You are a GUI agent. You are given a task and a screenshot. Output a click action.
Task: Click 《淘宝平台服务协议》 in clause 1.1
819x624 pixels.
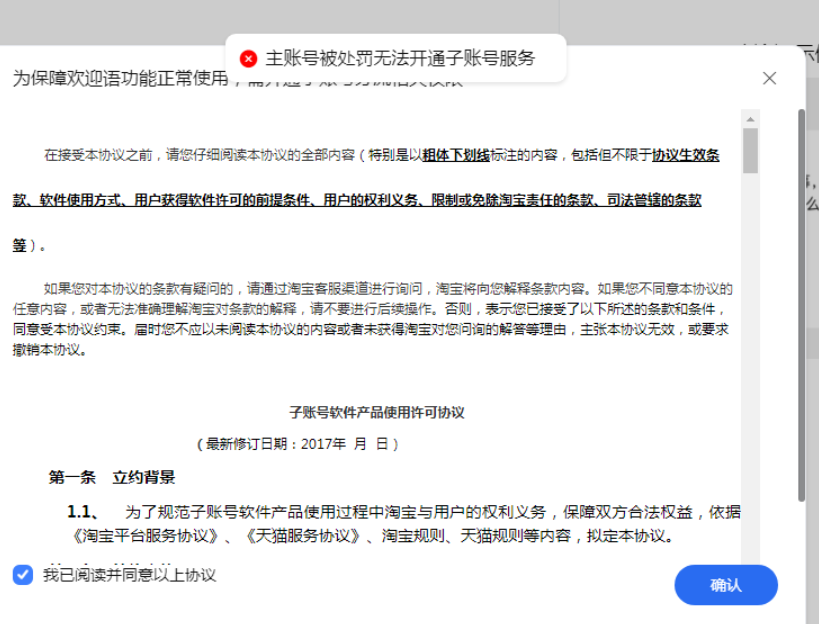(145, 536)
